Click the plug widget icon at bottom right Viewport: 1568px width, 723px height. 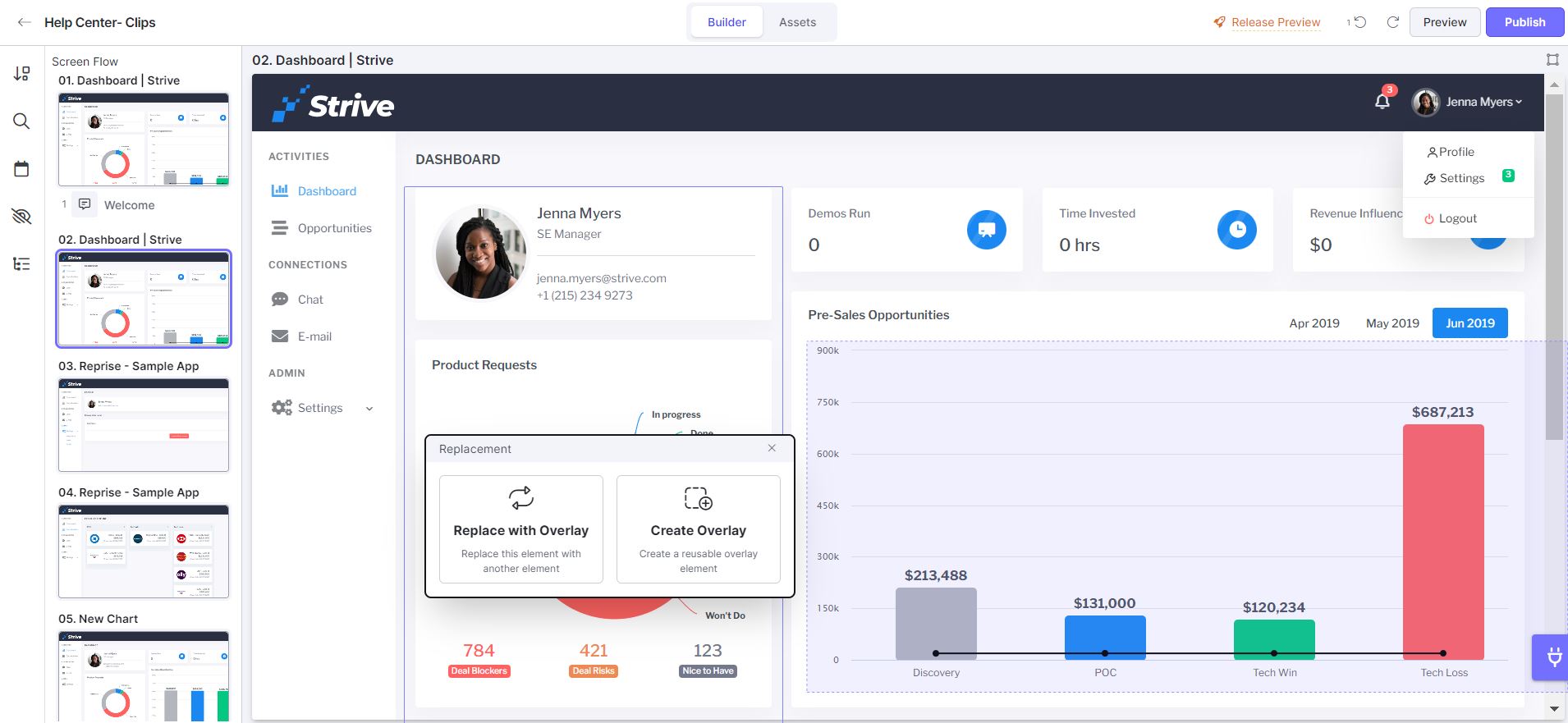point(1554,657)
